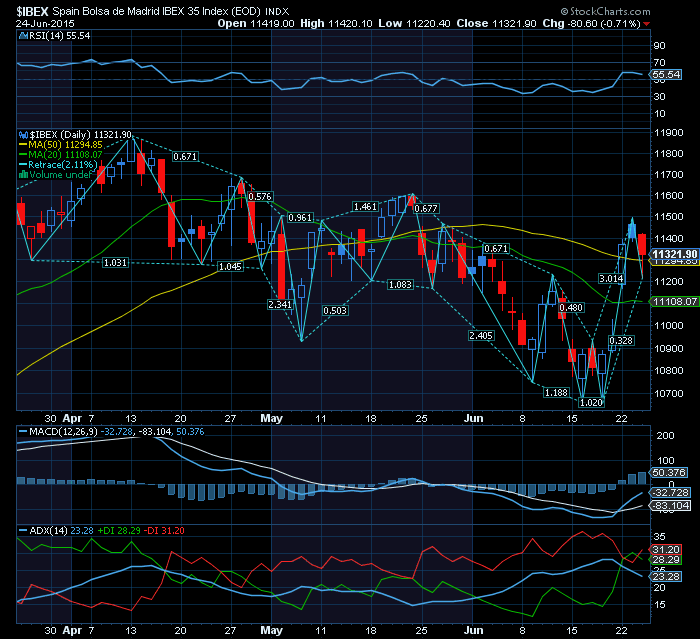700x639 pixels.
Task: Click the 1.083 retrace label
Action: click(x=400, y=284)
